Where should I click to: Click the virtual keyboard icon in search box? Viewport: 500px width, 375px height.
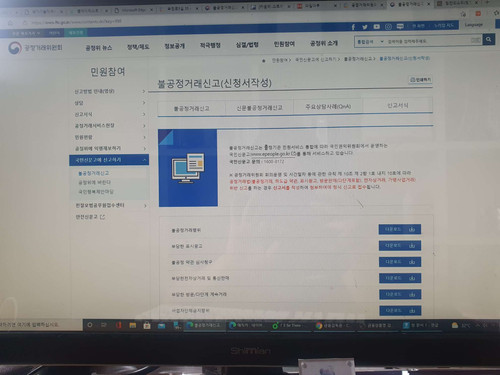coord(475,40)
